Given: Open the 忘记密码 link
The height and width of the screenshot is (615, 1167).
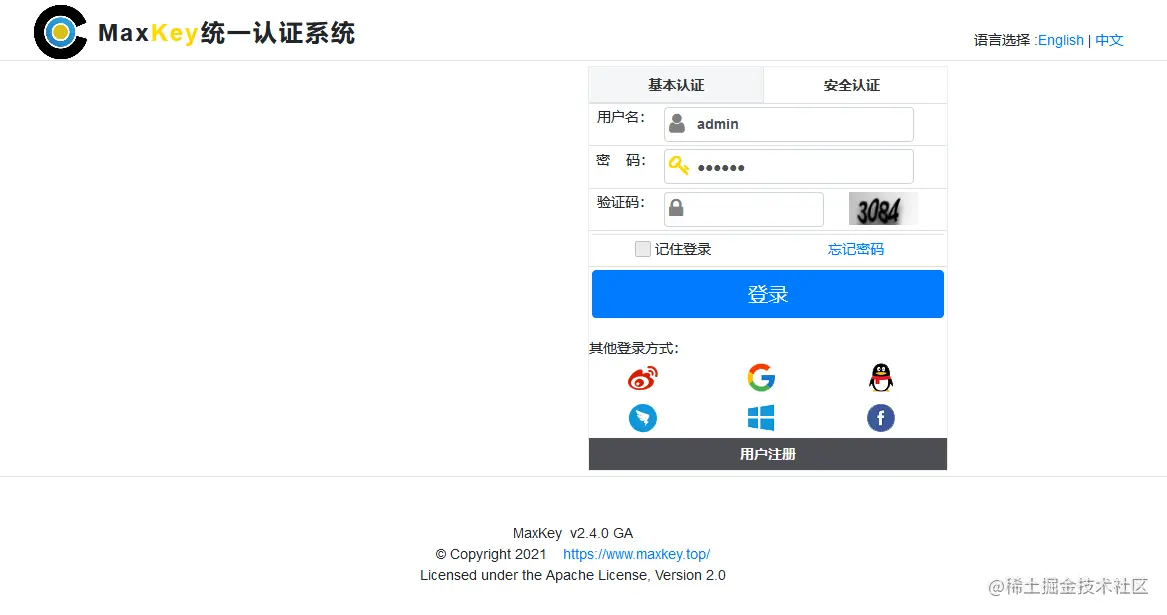Looking at the screenshot, I should pyautogui.click(x=855, y=249).
